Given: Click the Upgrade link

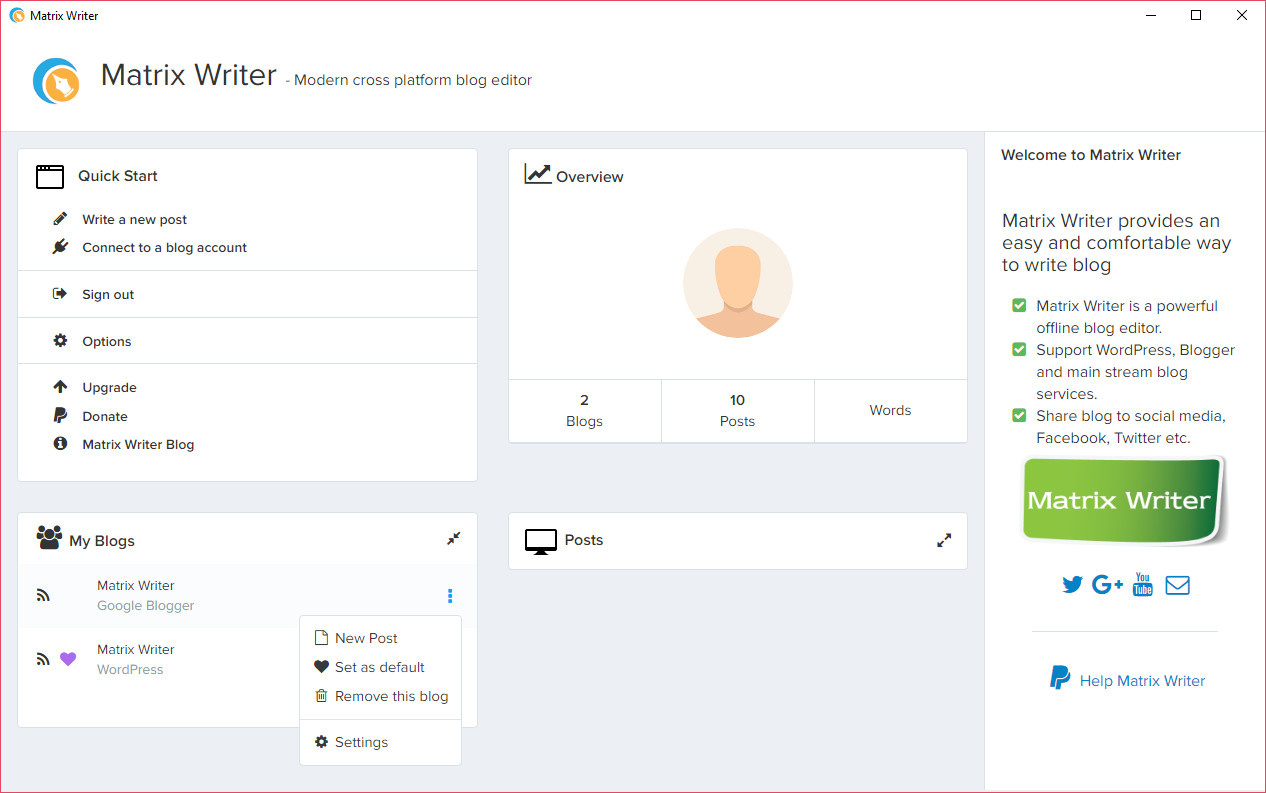Looking at the screenshot, I should click(x=110, y=387).
